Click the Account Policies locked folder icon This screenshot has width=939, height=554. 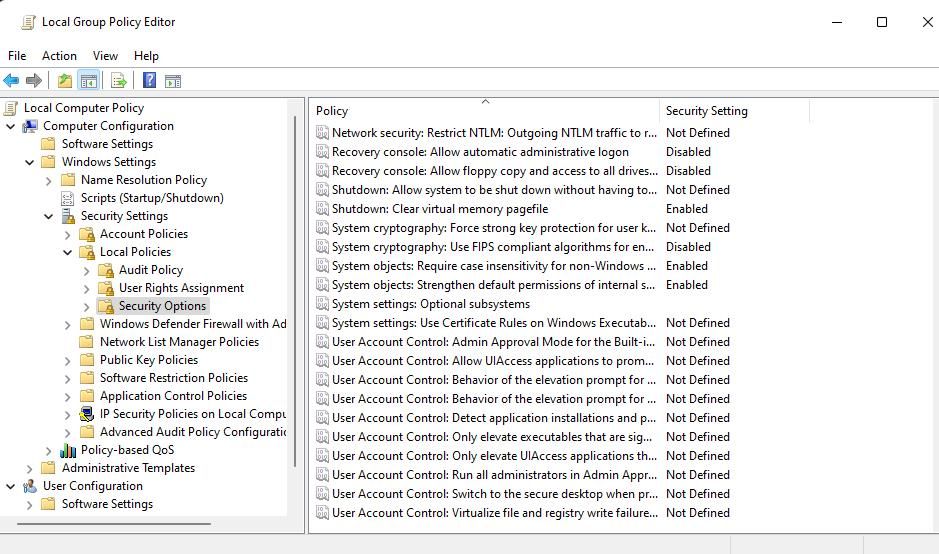(87, 234)
